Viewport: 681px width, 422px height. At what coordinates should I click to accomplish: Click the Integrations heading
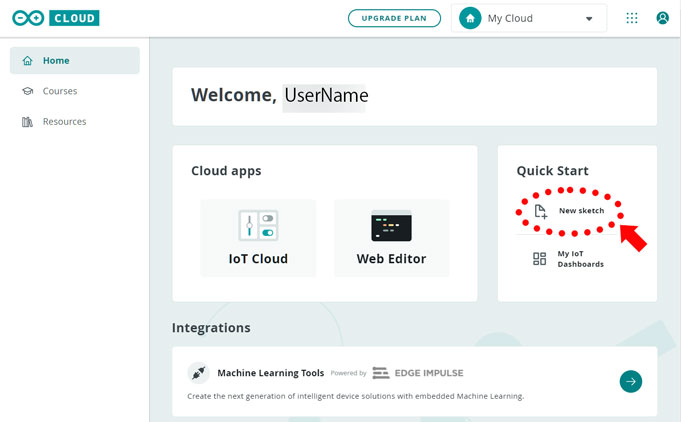(x=211, y=327)
